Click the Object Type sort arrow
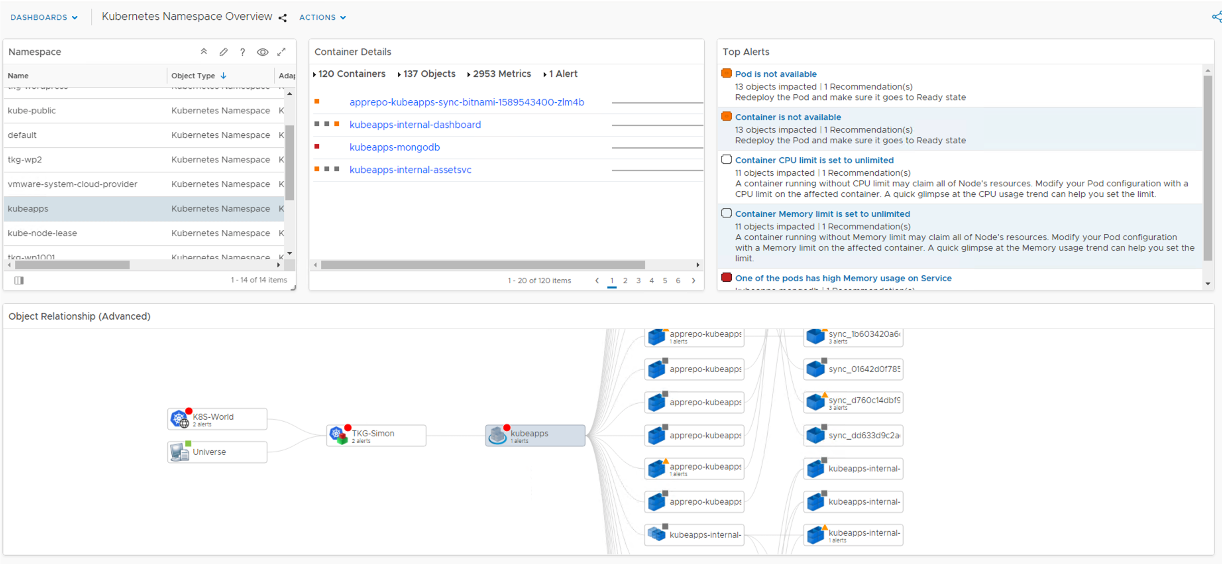The height and width of the screenshot is (564, 1222). (223, 76)
